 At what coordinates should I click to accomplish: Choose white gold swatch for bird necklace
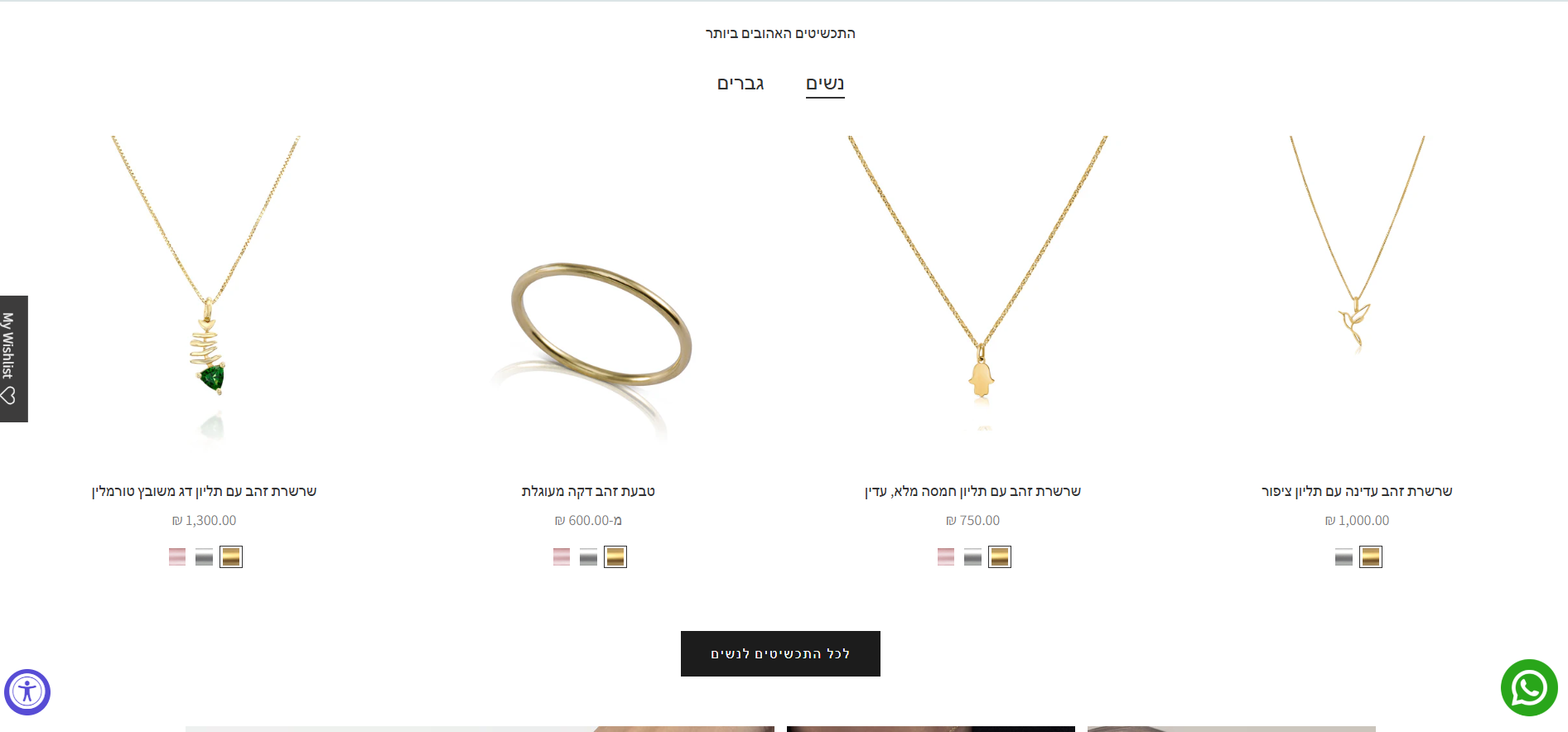point(1344,557)
